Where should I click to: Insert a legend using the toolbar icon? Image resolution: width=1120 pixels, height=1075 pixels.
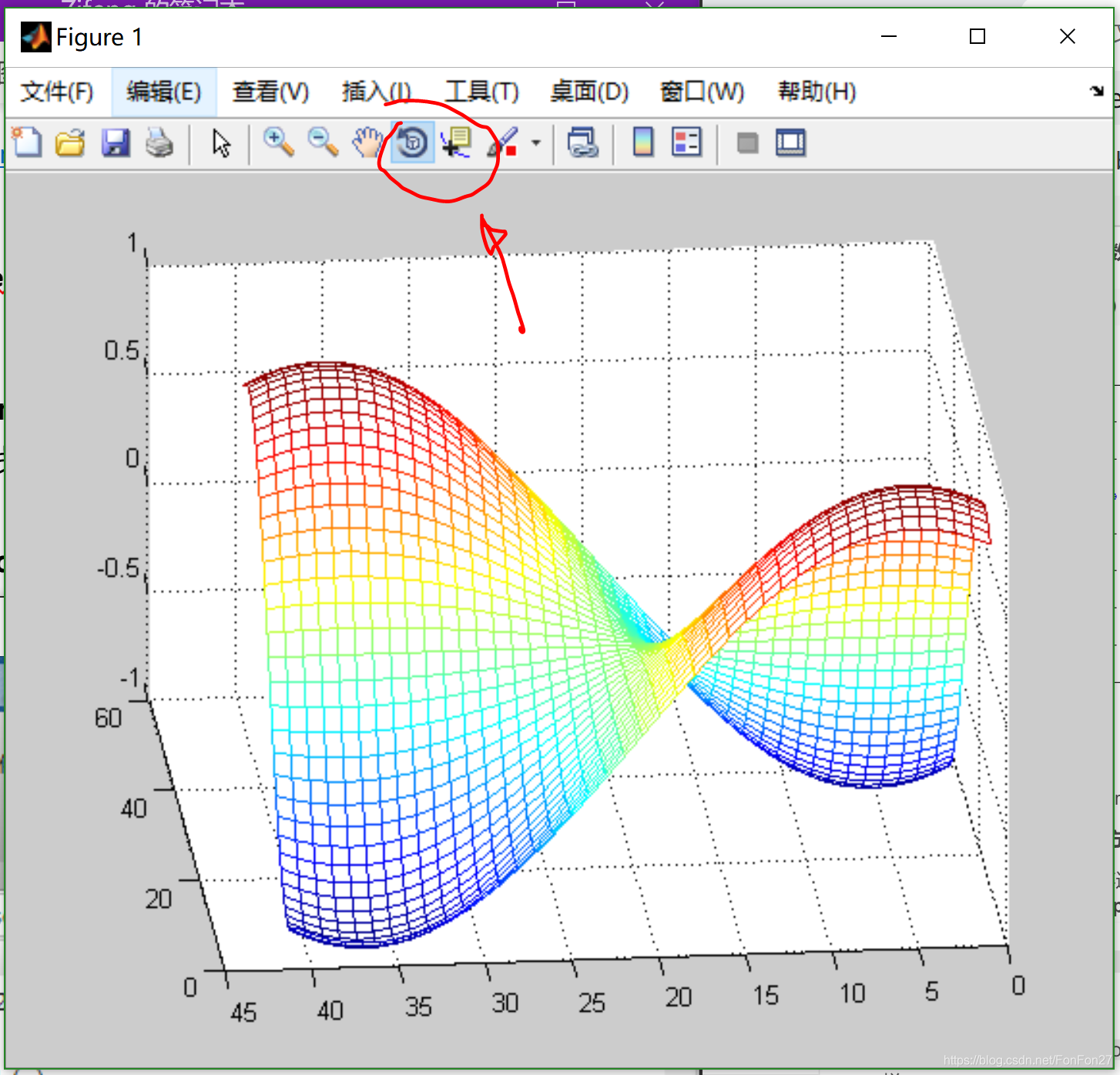coord(686,143)
